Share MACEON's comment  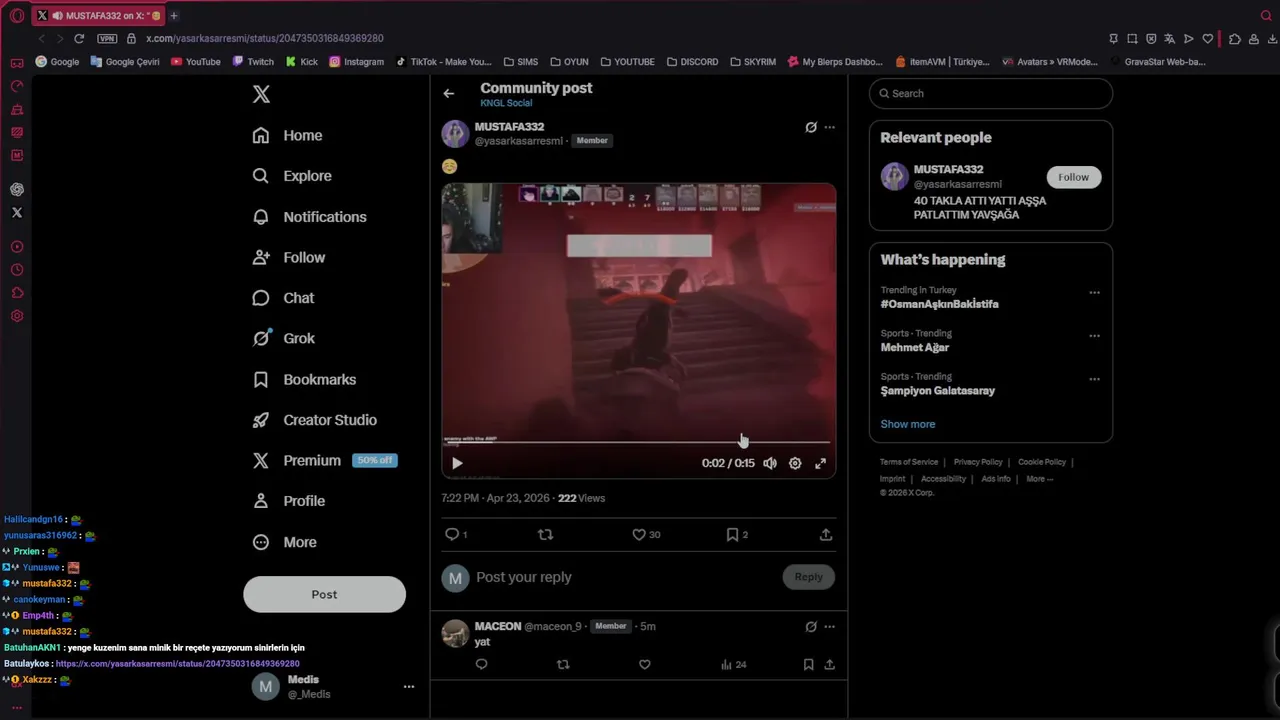point(829,664)
